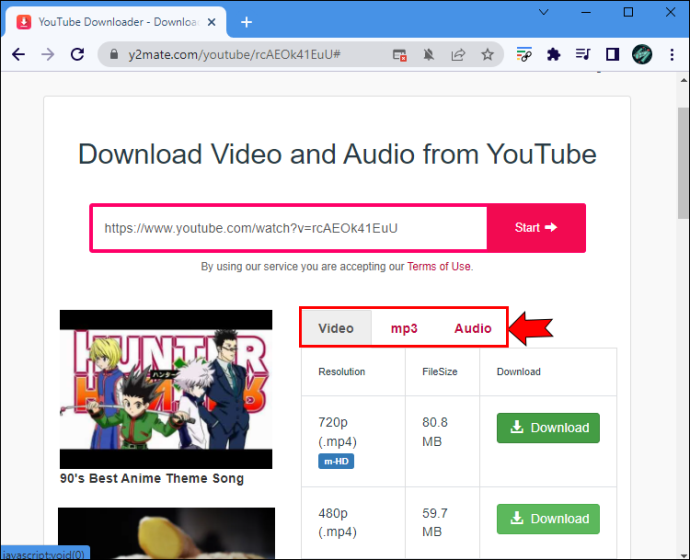Download the 720p mp4 video
The width and height of the screenshot is (690, 560).
point(548,428)
